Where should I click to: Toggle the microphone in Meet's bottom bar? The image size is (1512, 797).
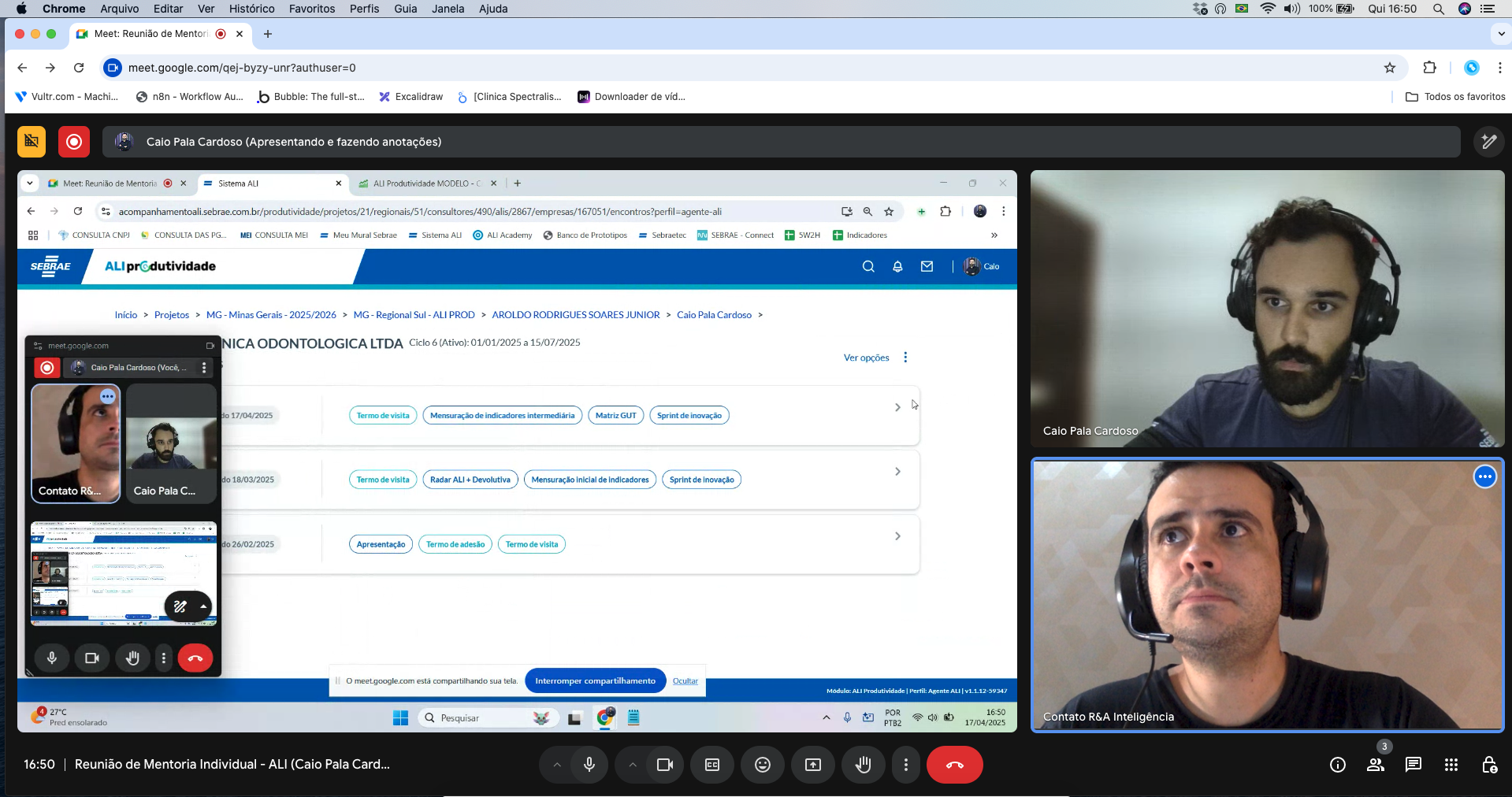(589, 765)
